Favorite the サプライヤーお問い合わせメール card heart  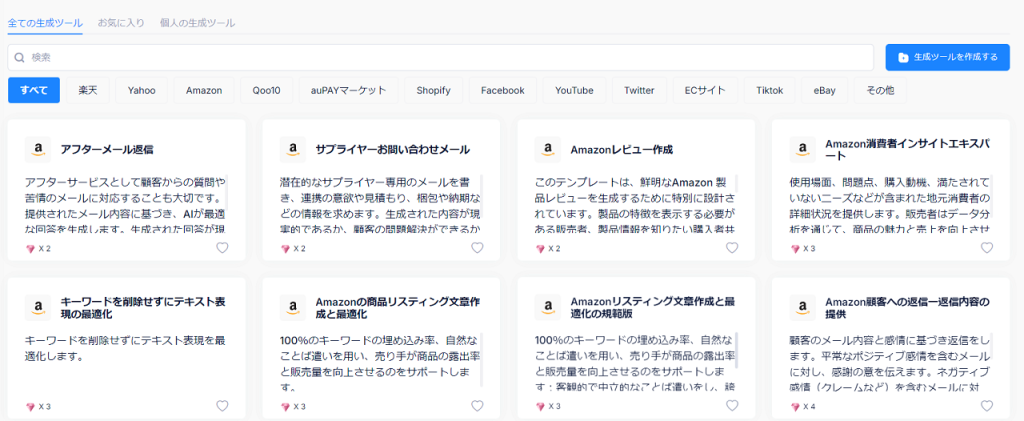[477, 248]
